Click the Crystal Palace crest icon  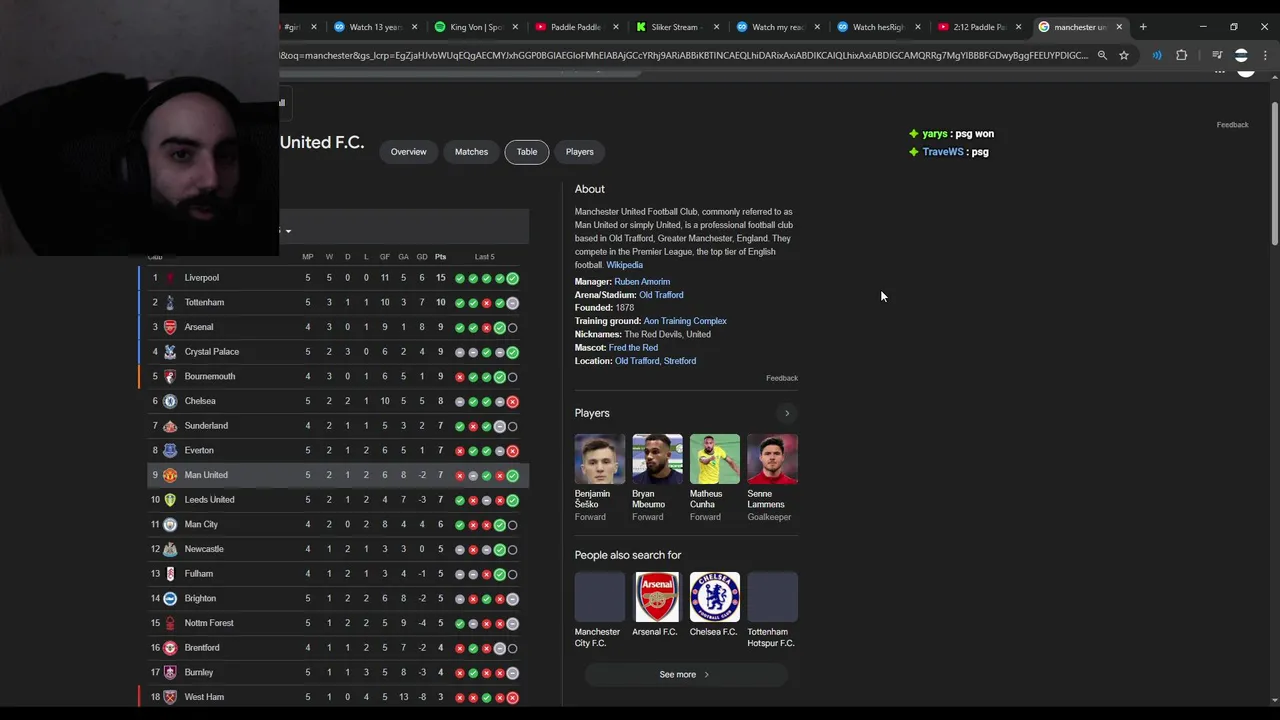coord(170,352)
